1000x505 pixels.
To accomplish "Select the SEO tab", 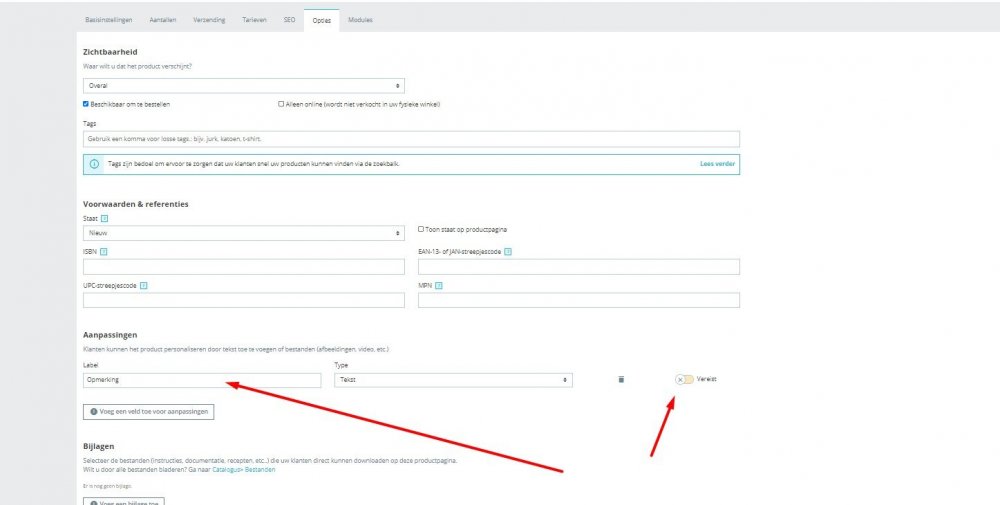I will (x=290, y=20).
